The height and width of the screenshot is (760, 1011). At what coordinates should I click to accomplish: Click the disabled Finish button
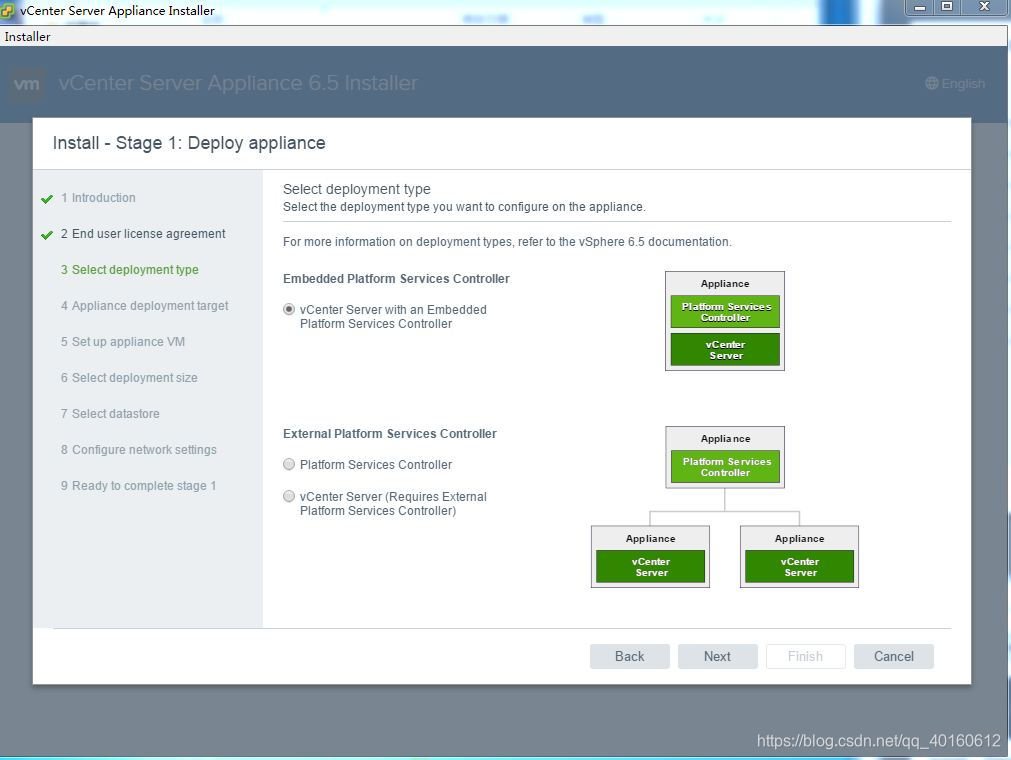[x=805, y=656]
